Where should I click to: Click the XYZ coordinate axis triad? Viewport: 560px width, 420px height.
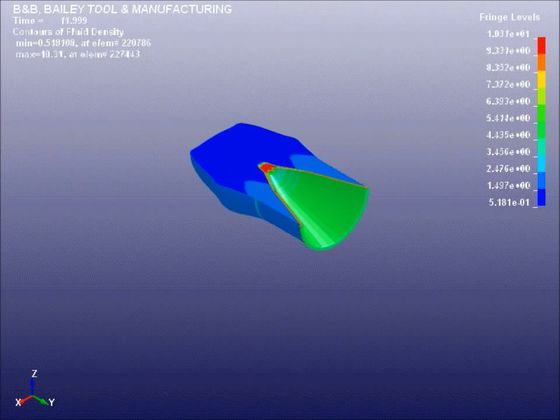tap(34, 389)
